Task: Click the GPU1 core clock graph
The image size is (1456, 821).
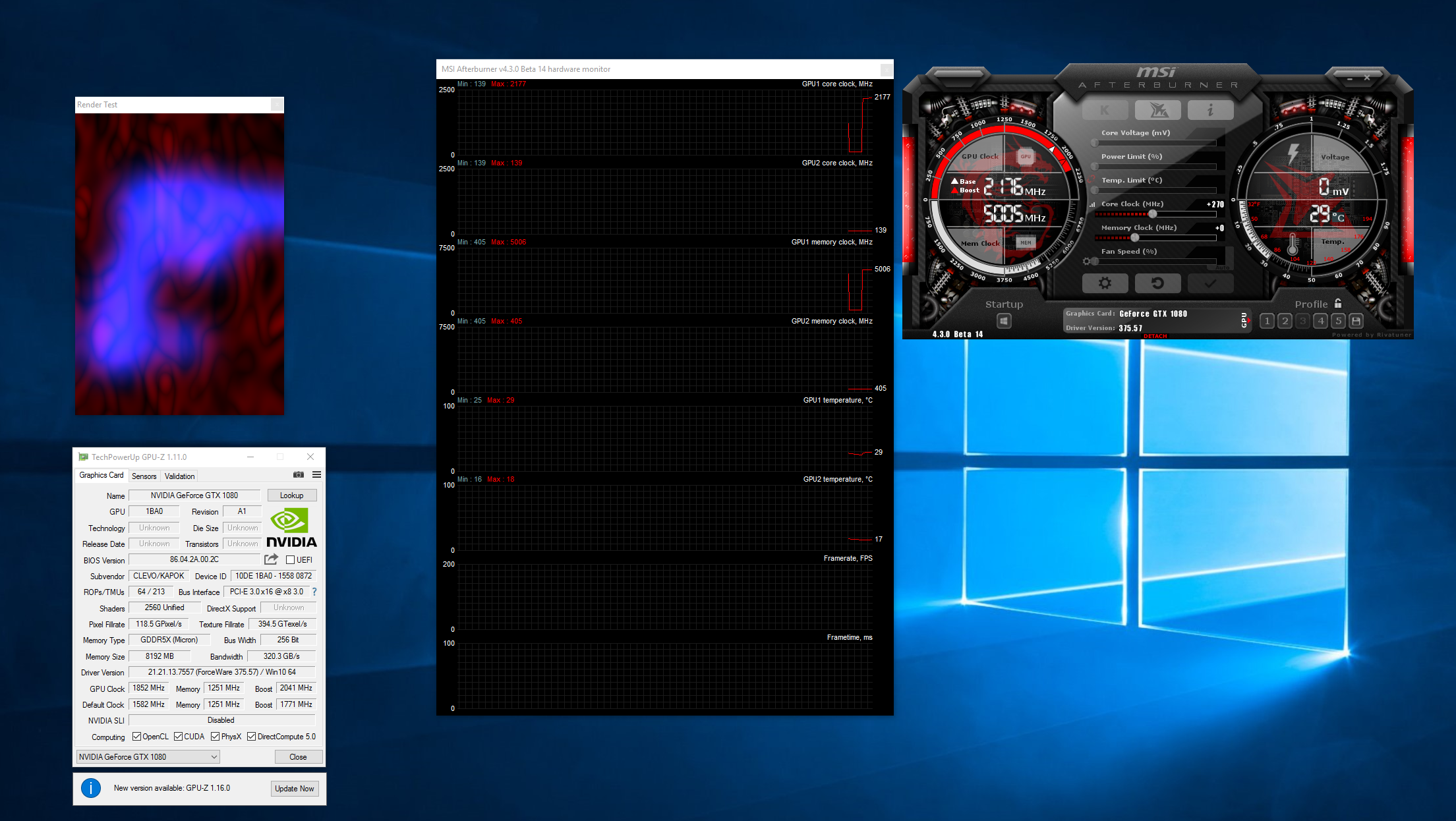Action: 666,123
